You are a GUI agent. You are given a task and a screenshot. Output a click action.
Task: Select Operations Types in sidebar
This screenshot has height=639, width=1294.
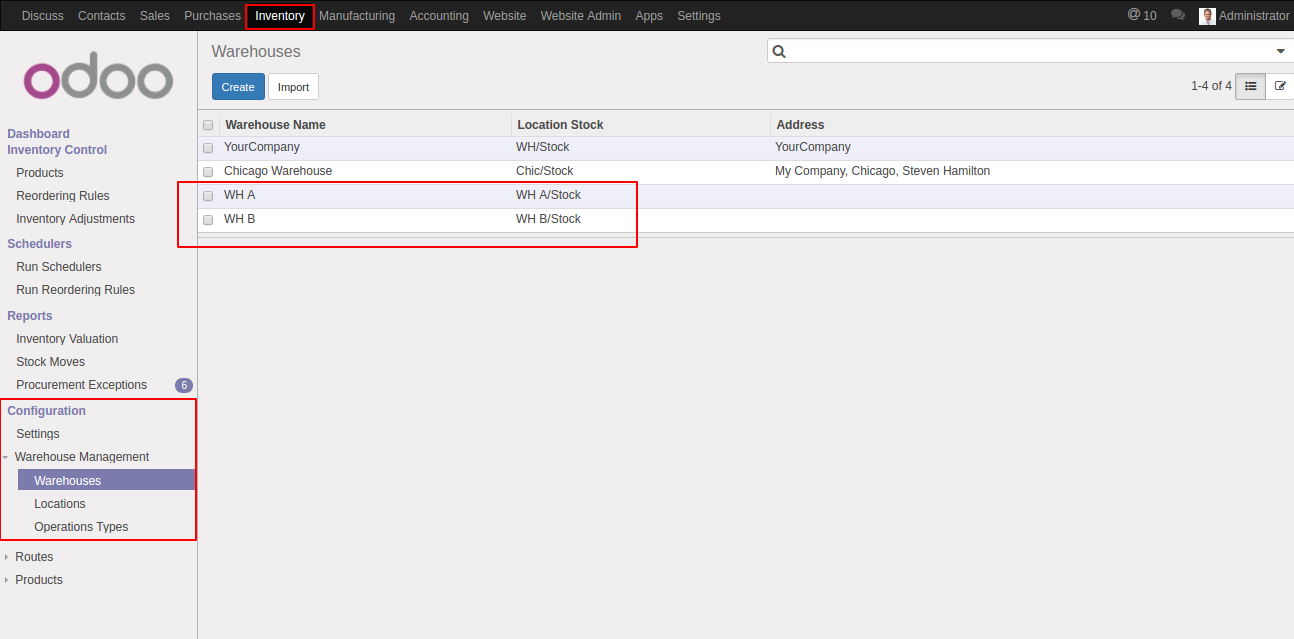coord(81,527)
